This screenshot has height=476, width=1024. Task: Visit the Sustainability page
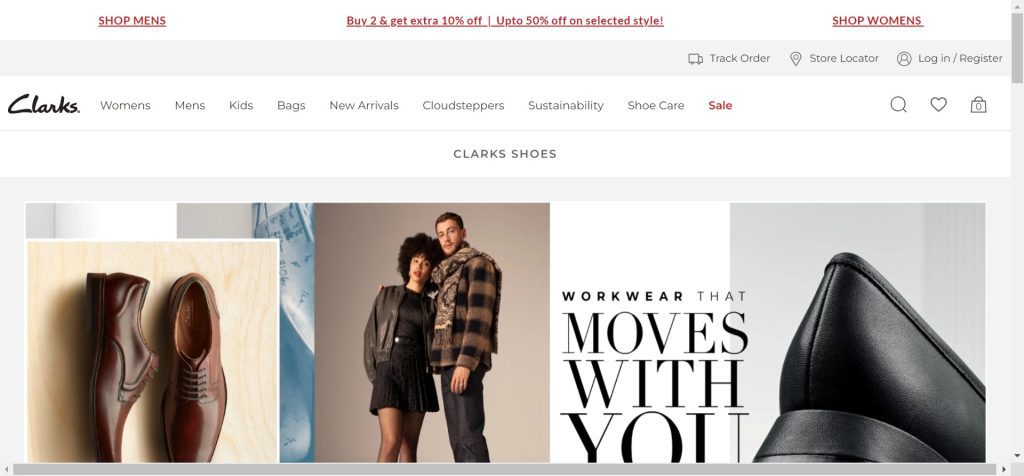[566, 105]
